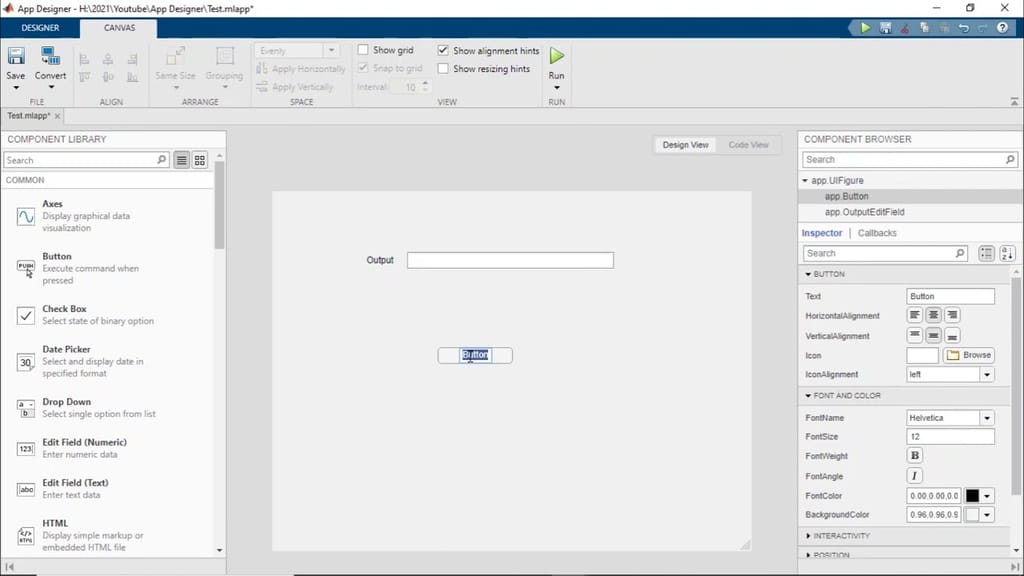
Task: Open Help via the question mark icon
Action: pos(1001,28)
